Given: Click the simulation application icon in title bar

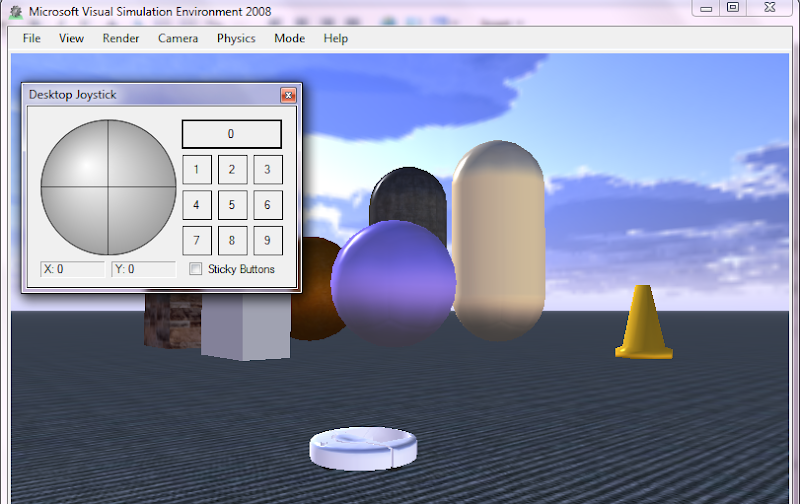Looking at the screenshot, I should [x=16, y=11].
